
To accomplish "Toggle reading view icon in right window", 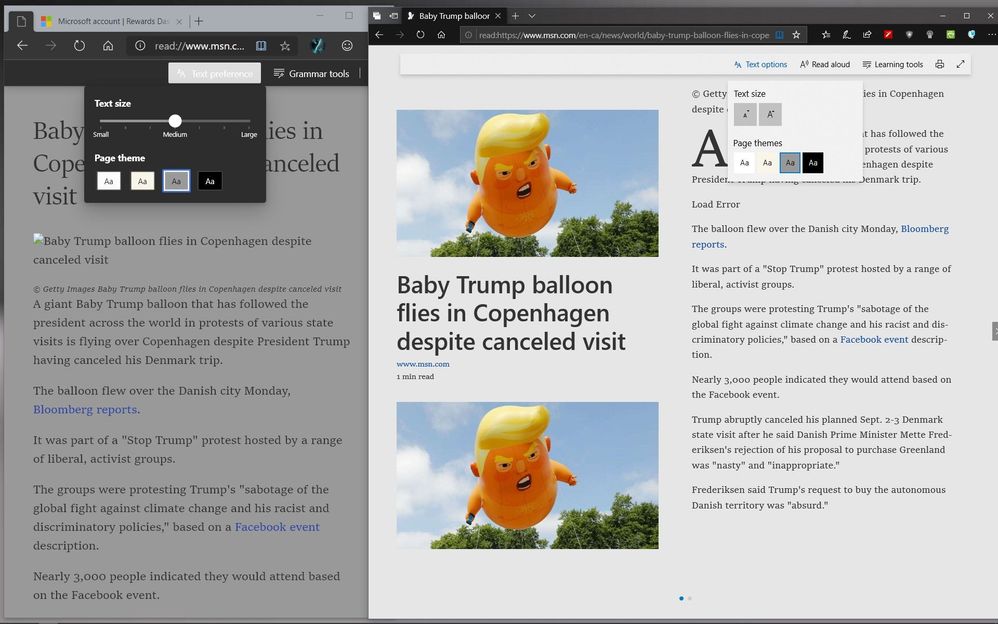I will pyautogui.click(x=779, y=35).
